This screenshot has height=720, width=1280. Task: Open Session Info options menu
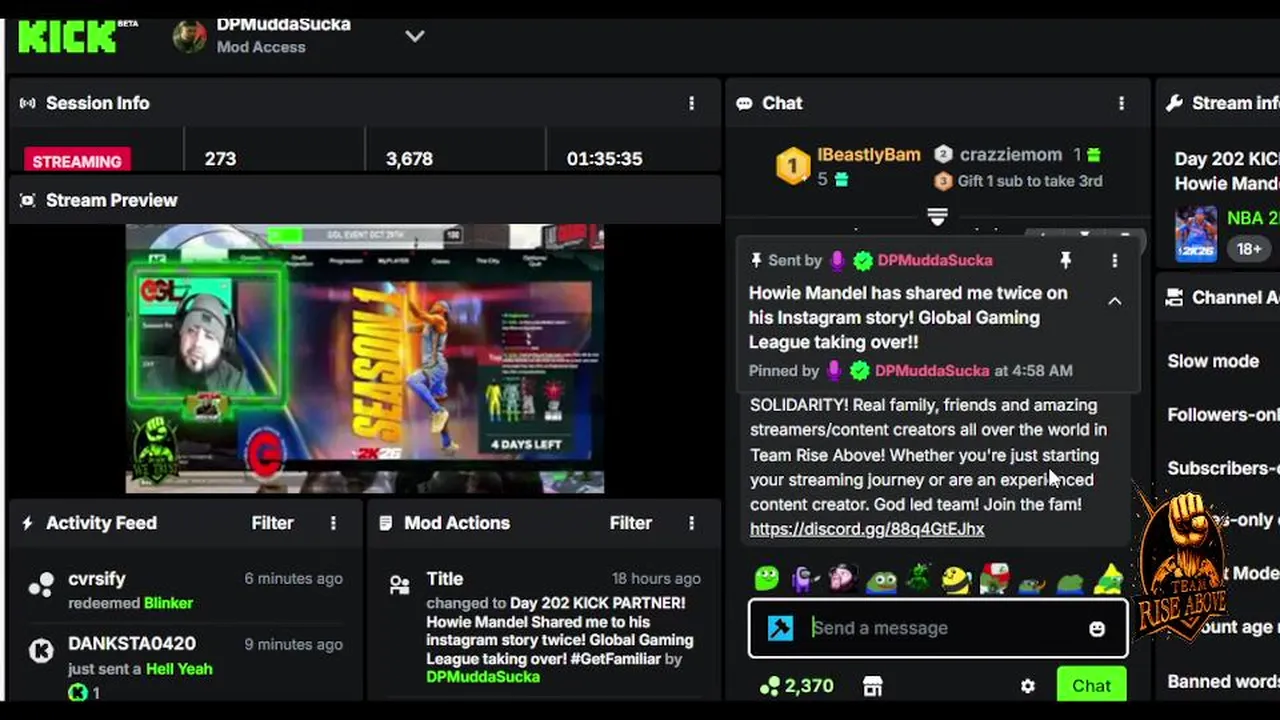[691, 103]
